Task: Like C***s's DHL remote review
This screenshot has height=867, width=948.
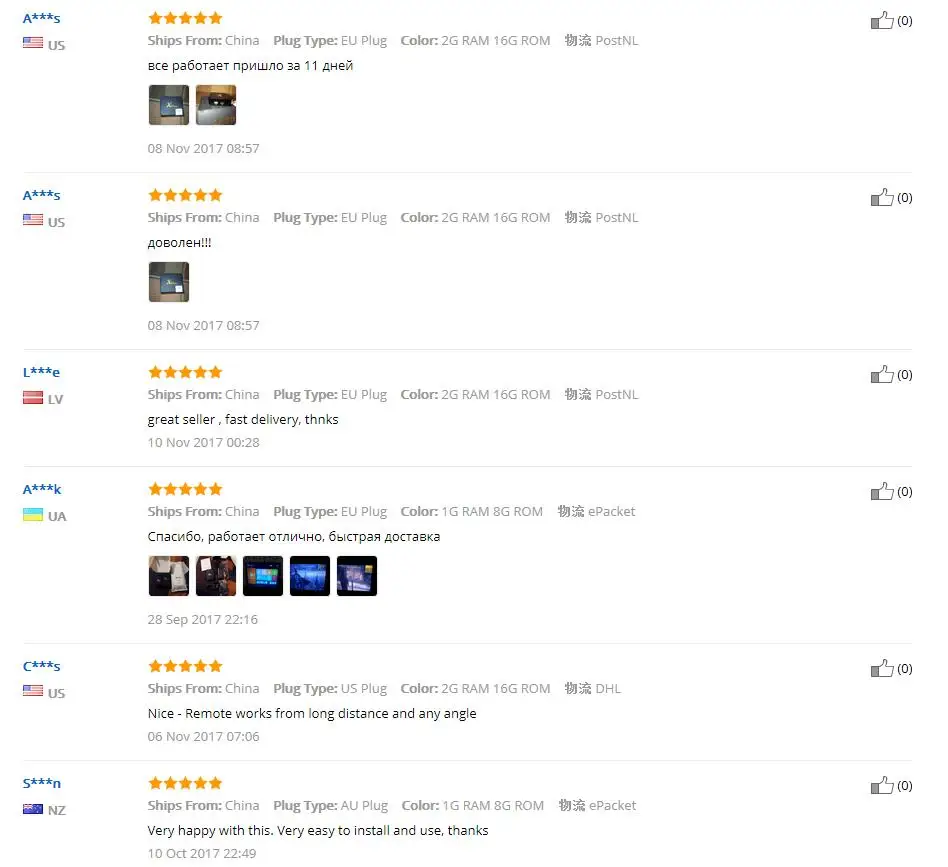Action: click(x=881, y=669)
